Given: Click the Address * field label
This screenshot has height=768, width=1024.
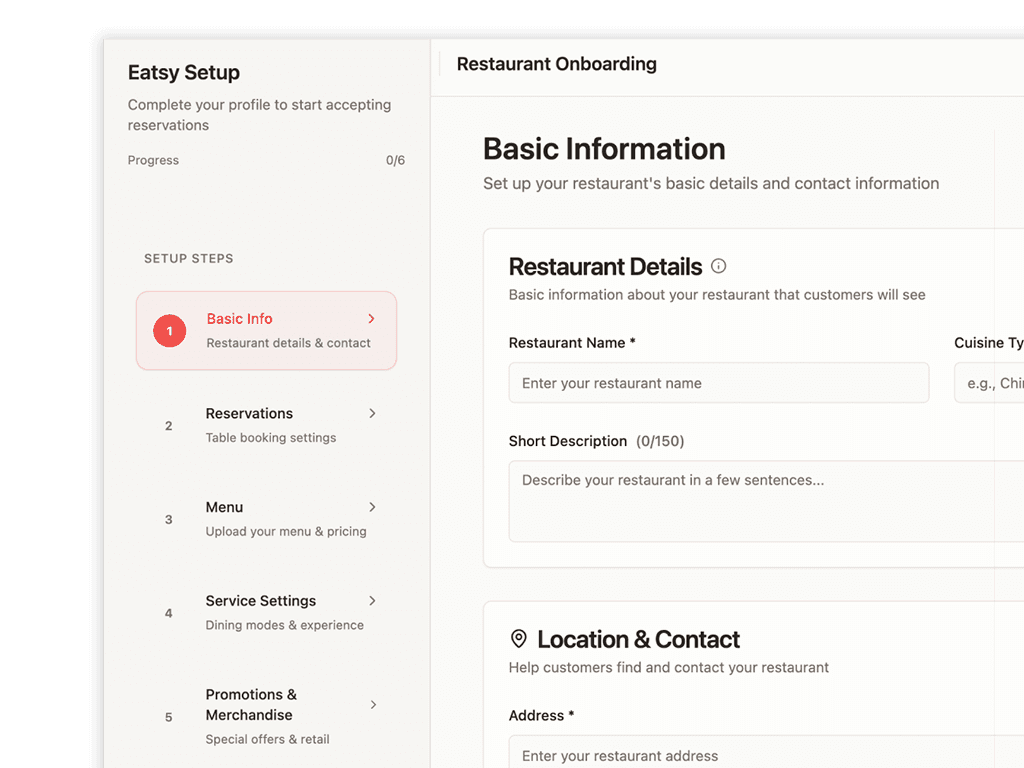Looking at the screenshot, I should pos(541,716).
